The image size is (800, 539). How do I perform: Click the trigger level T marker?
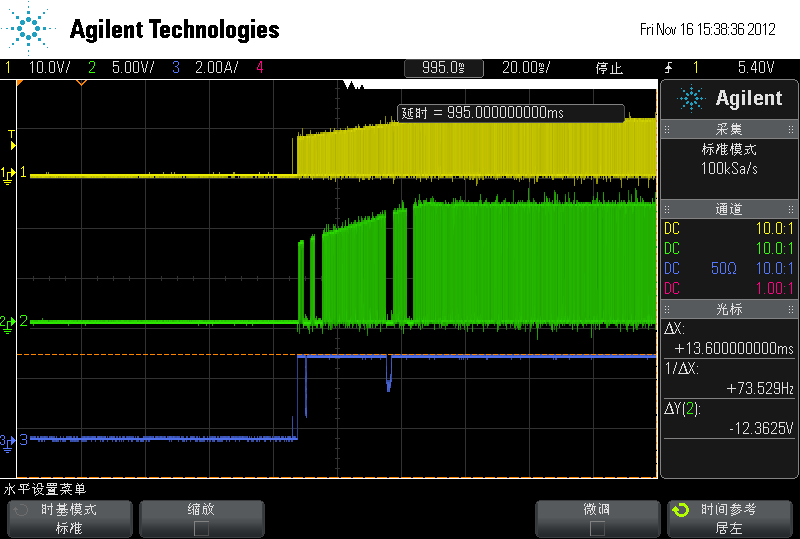12,140
